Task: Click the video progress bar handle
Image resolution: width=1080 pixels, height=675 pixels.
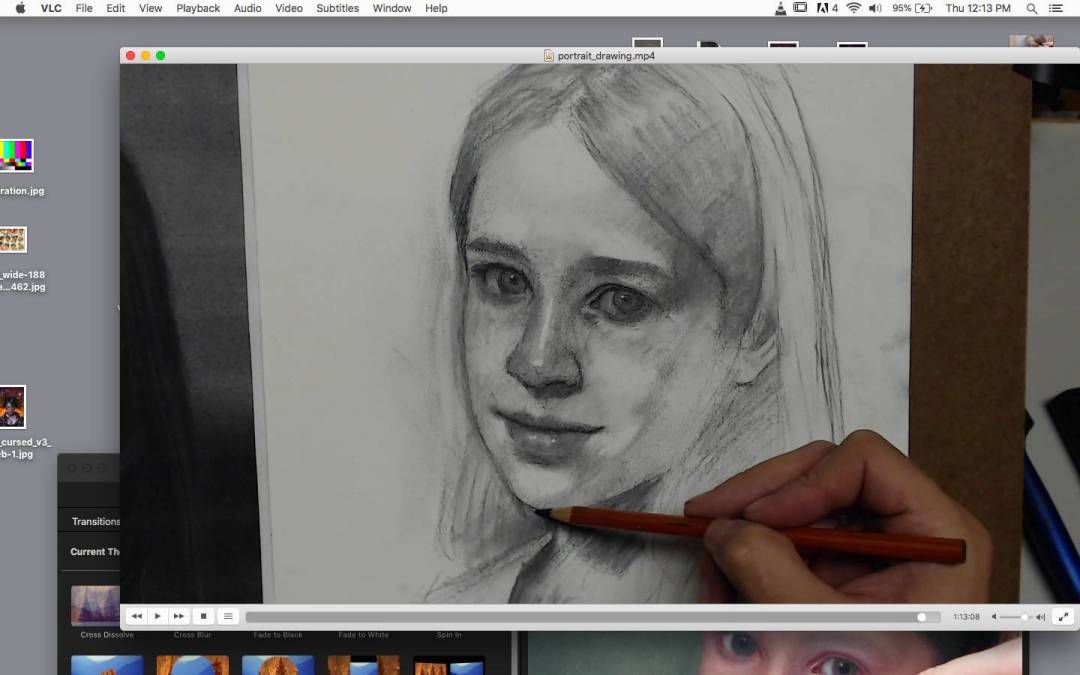Action: tap(922, 617)
